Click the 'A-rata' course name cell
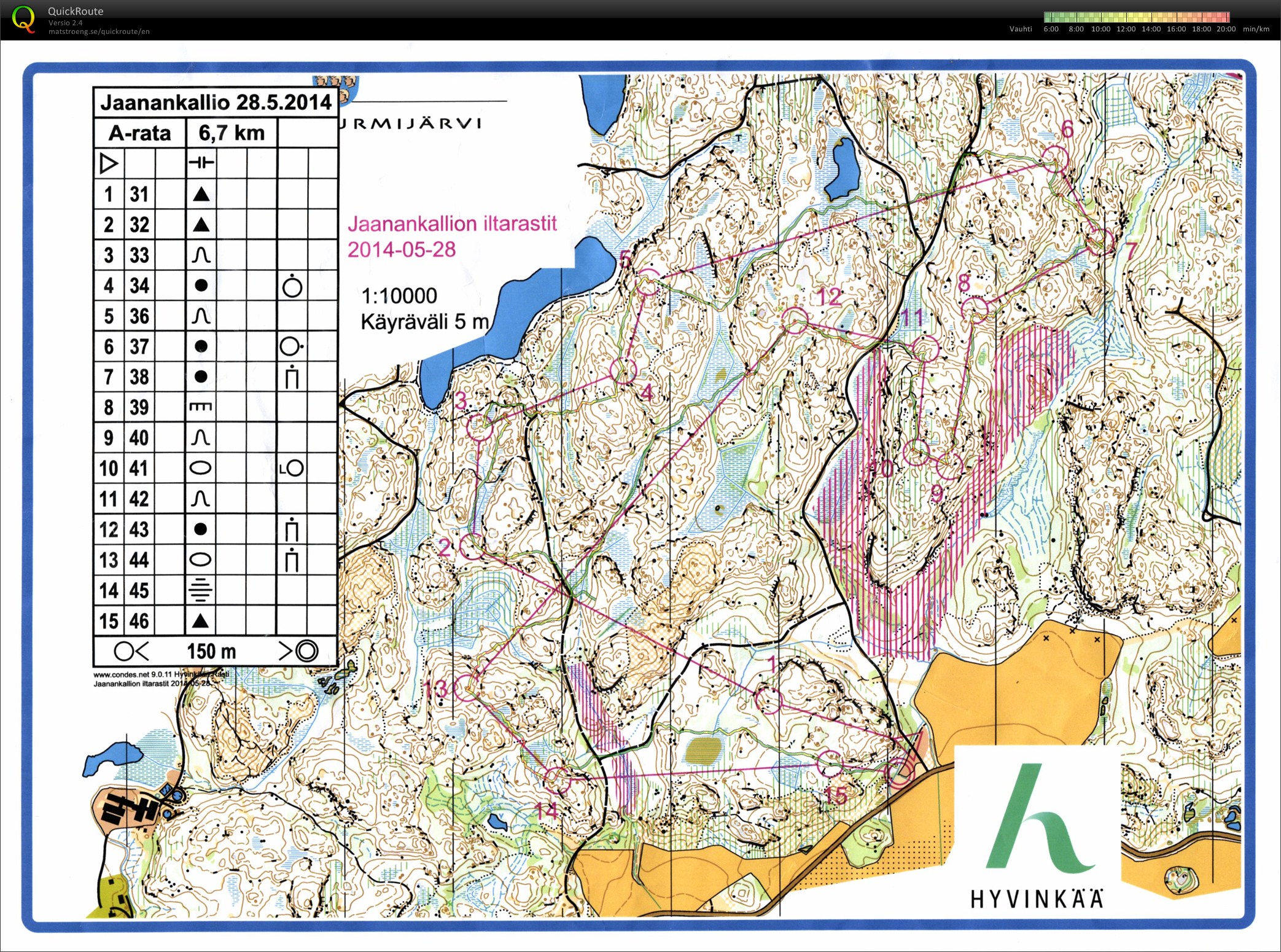This screenshot has height=952, width=1281. click(140, 133)
